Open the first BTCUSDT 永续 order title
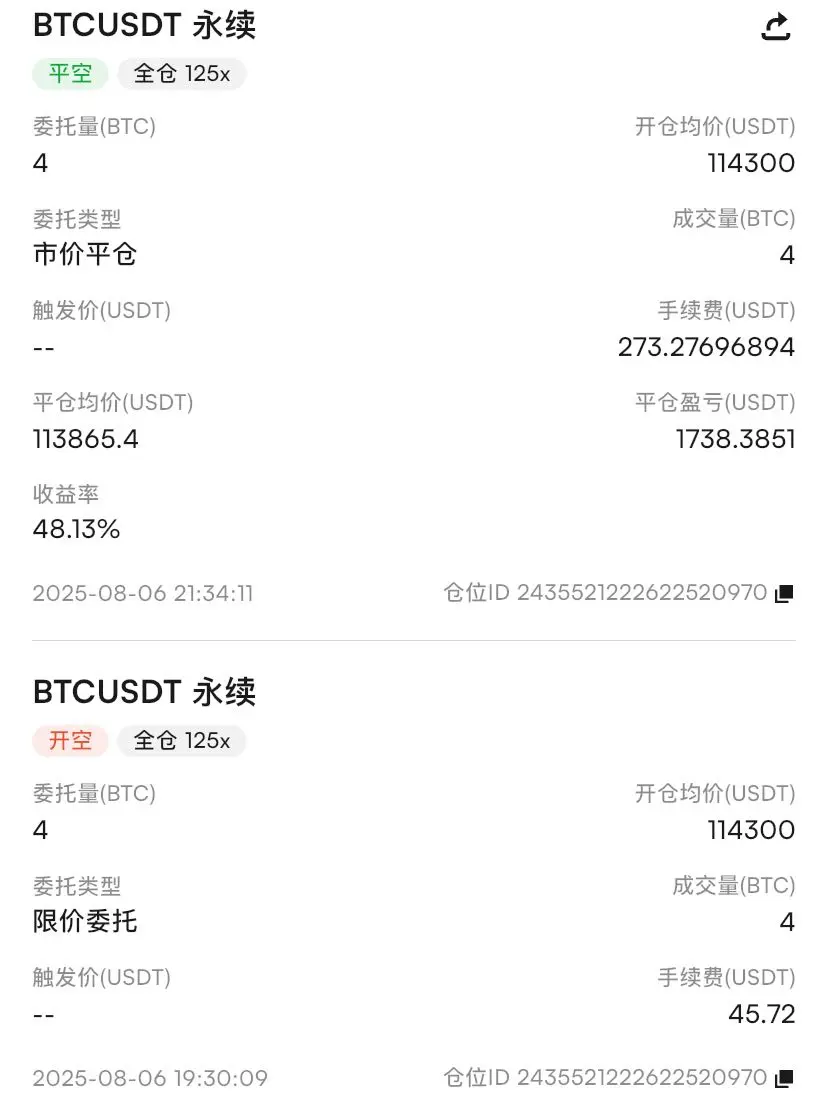 (144, 26)
